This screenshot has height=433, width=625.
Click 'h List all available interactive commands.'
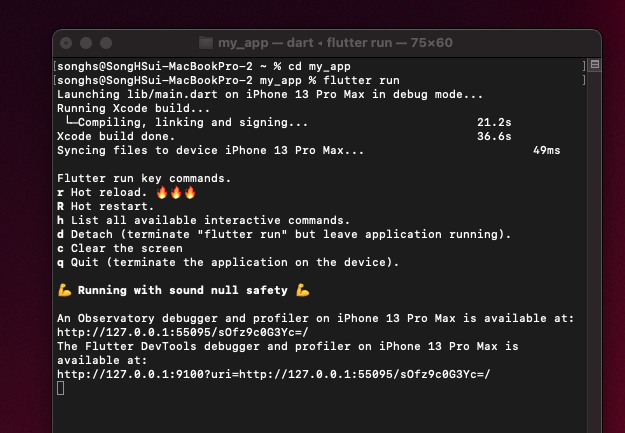(203, 220)
